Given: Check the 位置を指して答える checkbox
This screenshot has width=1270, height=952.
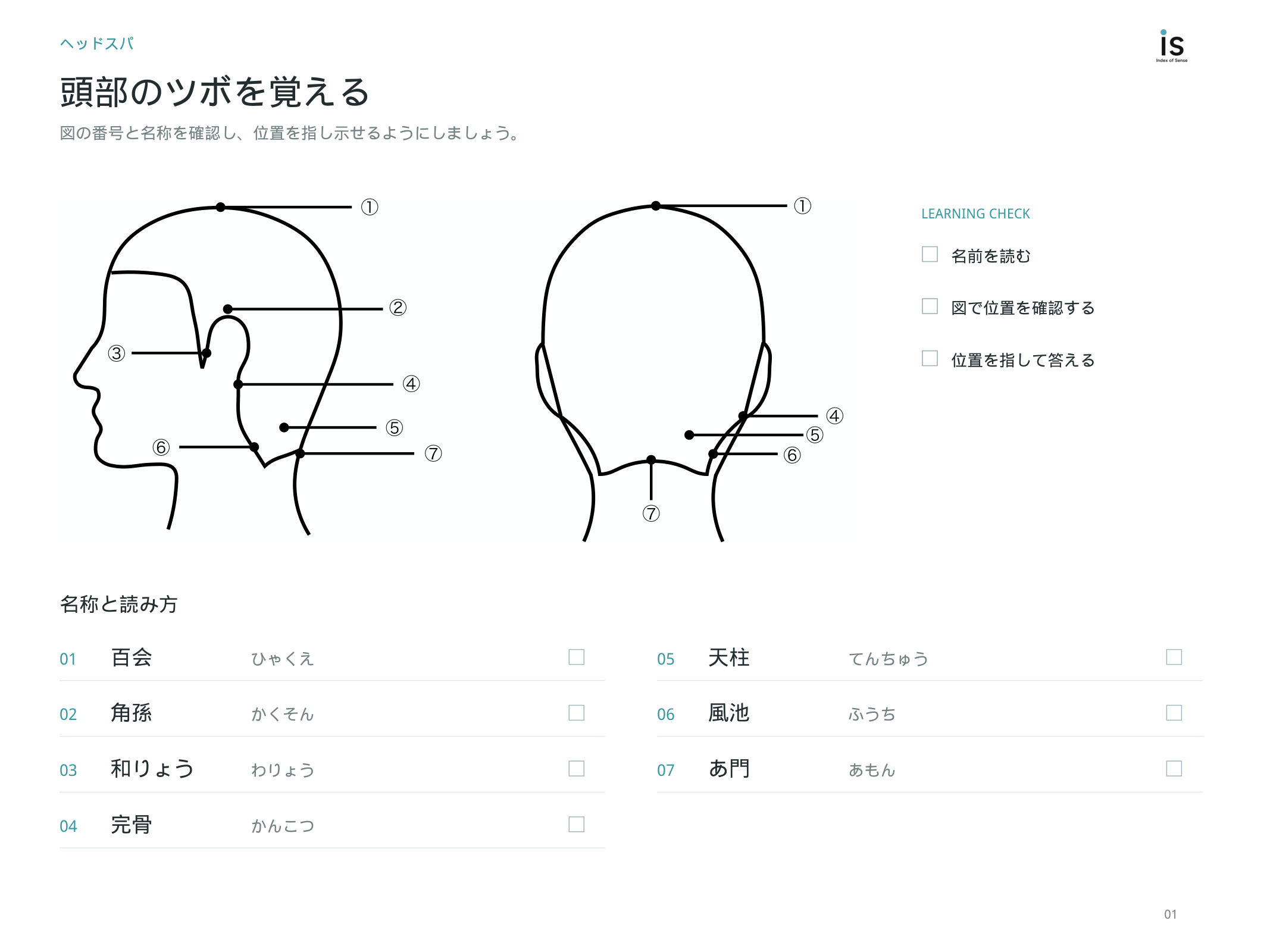Looking at the screenshot, I should click(929, 358).
